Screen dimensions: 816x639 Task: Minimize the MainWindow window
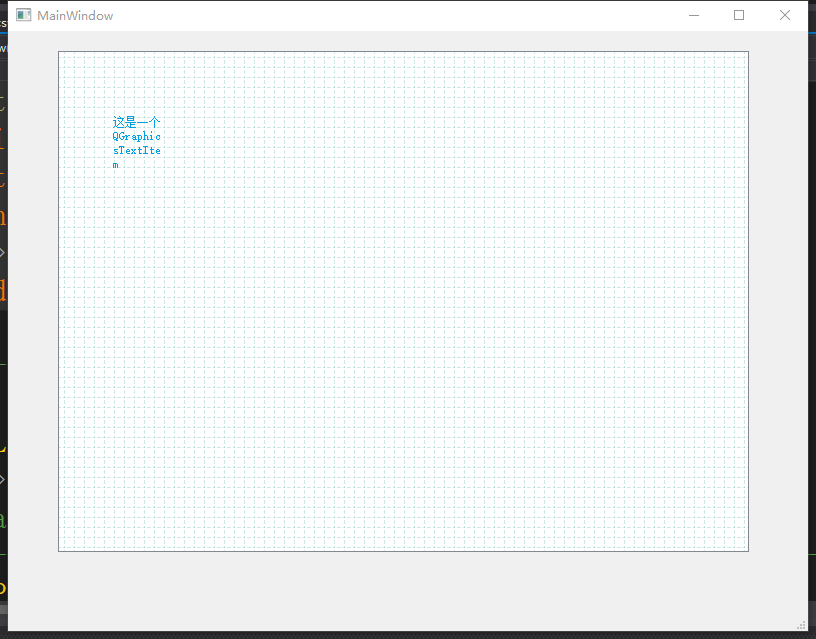(694, 15)
